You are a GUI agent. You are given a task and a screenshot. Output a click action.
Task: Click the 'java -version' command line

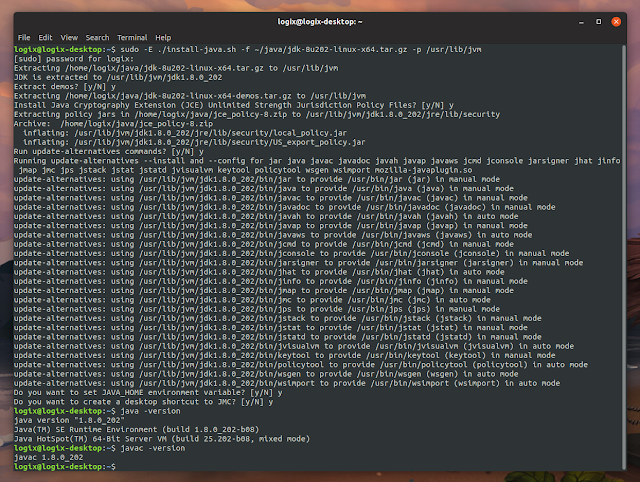pos(97,411)
